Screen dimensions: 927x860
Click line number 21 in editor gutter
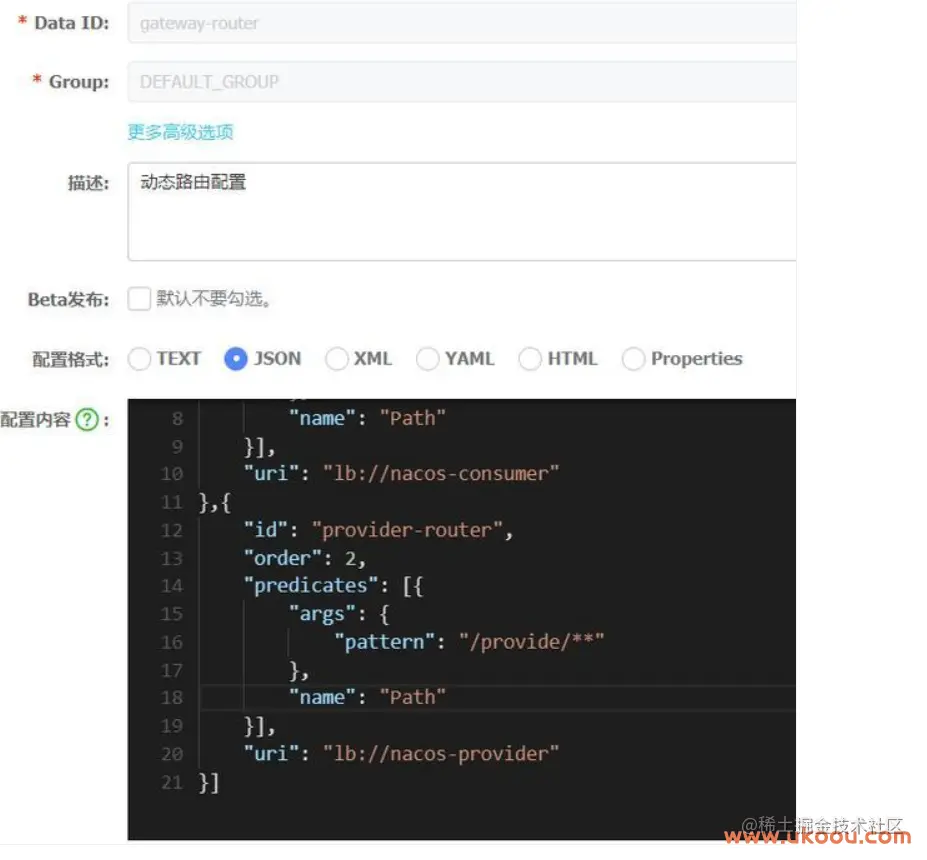[172, 783]
